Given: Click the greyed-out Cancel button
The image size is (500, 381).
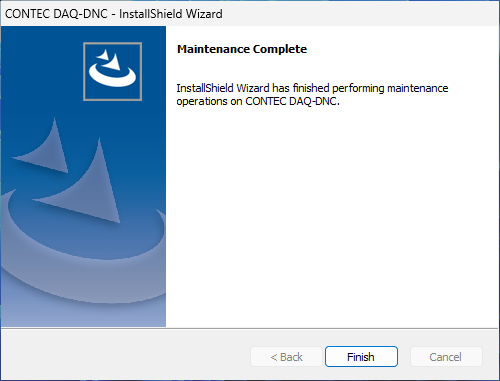Looking at the screenshot, I should click(446, 357).
